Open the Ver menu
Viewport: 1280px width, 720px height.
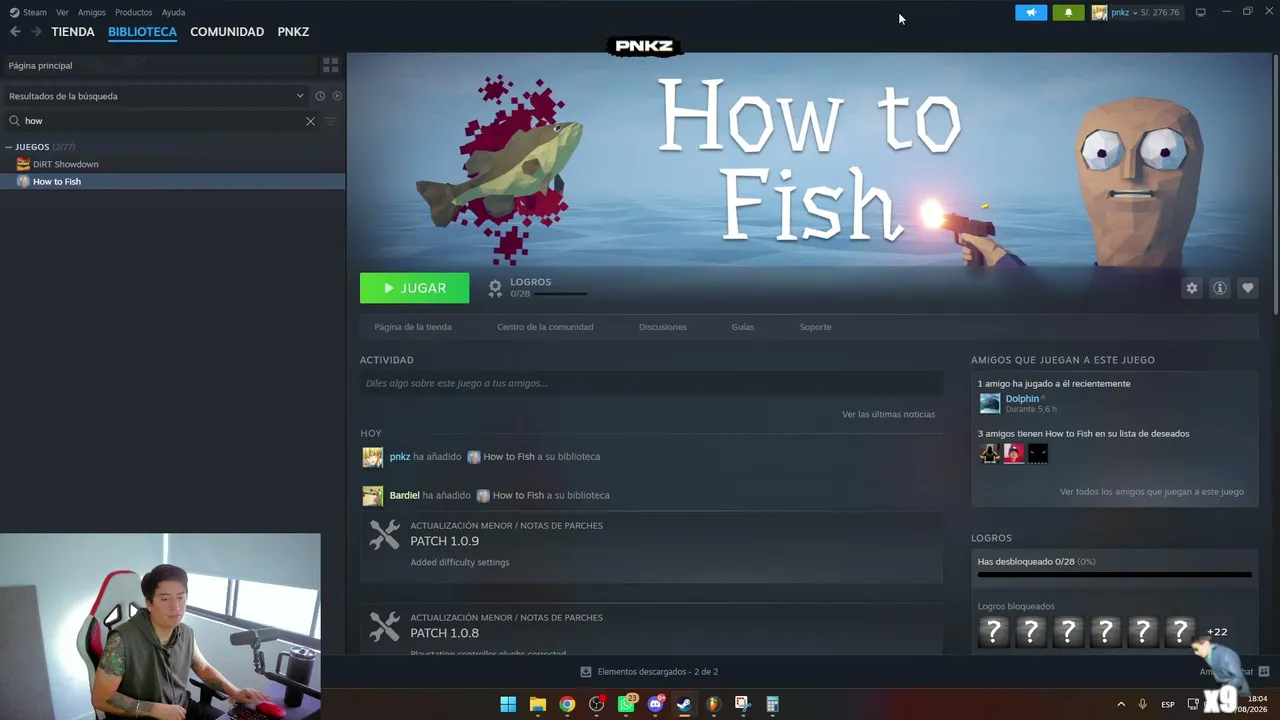click(62, 12)
